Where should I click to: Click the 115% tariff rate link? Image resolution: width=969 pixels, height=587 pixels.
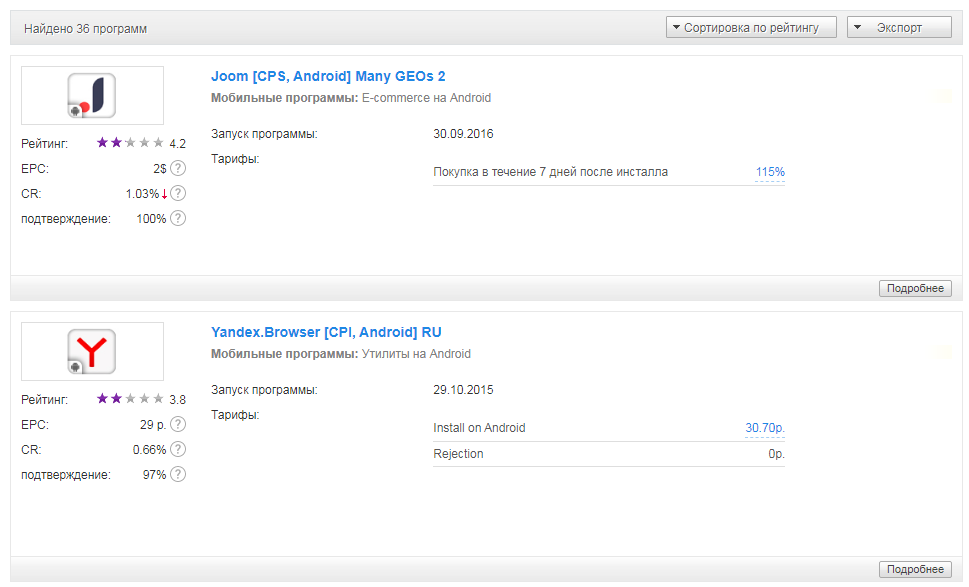pos(770,172)
